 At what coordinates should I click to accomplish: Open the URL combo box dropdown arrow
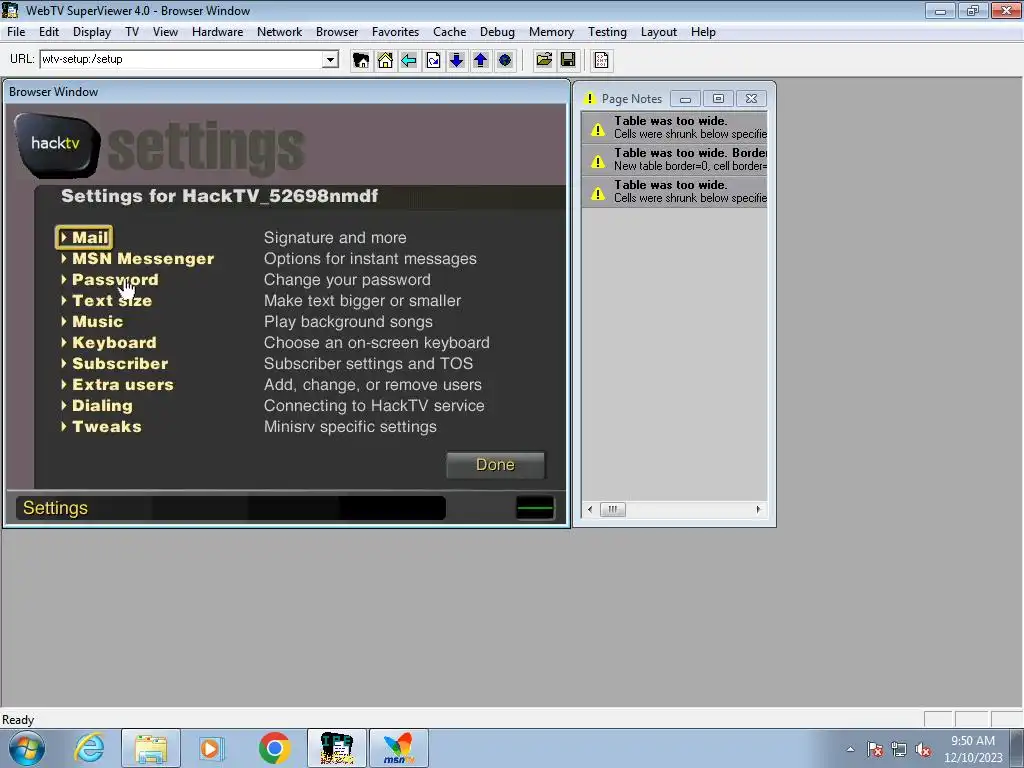330,59
